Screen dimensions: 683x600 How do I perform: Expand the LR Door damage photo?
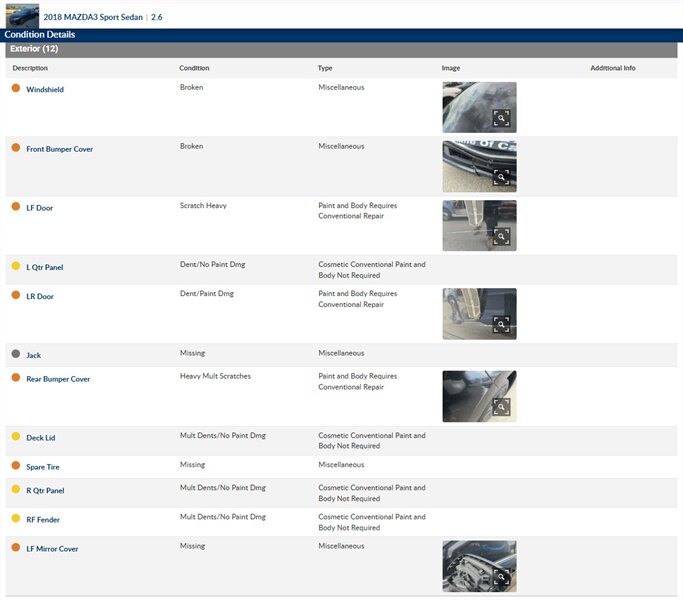(x=501, y=324)
